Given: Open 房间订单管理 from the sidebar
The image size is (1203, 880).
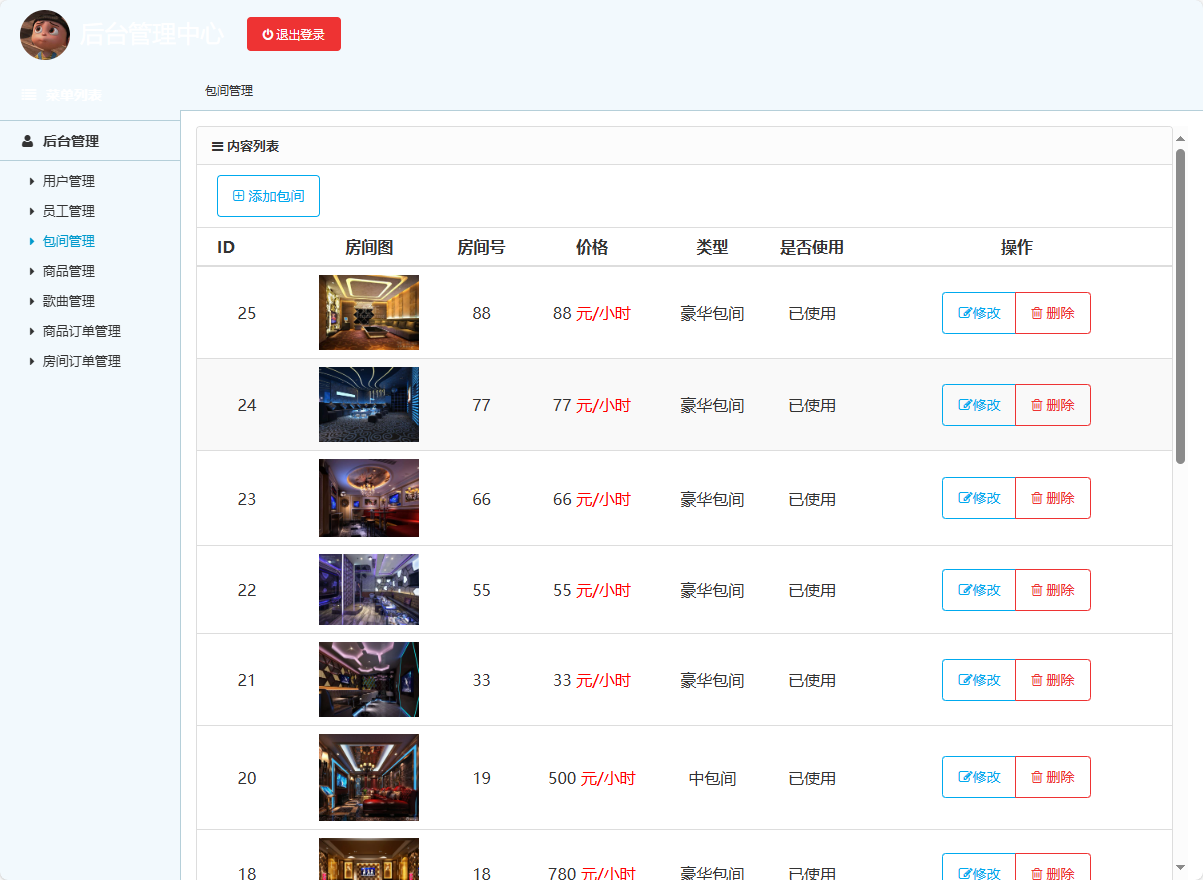Looking at the screenshot, I should click(x=80, y=361).
